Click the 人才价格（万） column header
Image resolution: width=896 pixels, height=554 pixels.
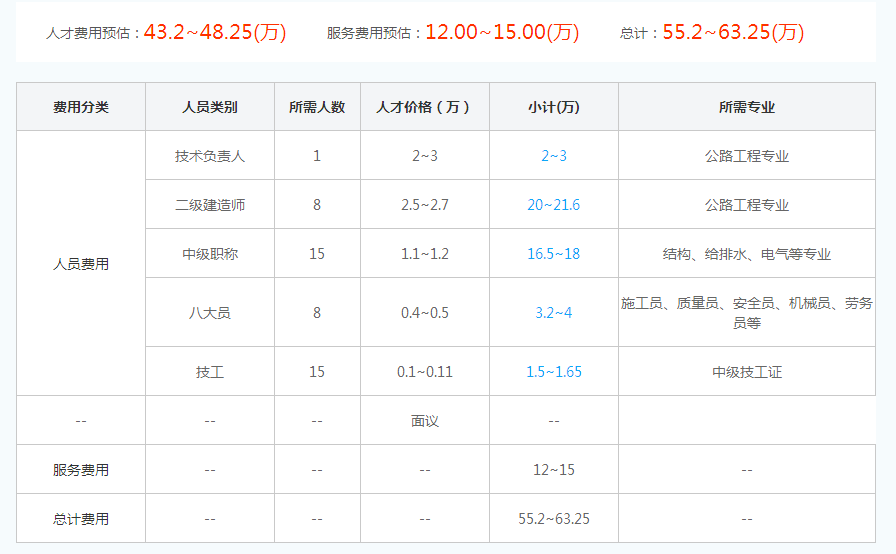[425, 107]
